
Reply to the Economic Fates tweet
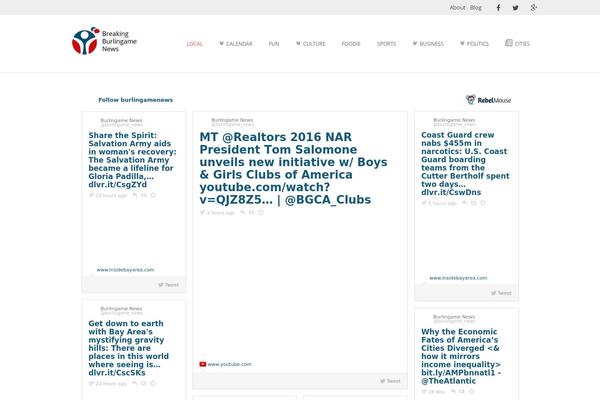[453, 392]
